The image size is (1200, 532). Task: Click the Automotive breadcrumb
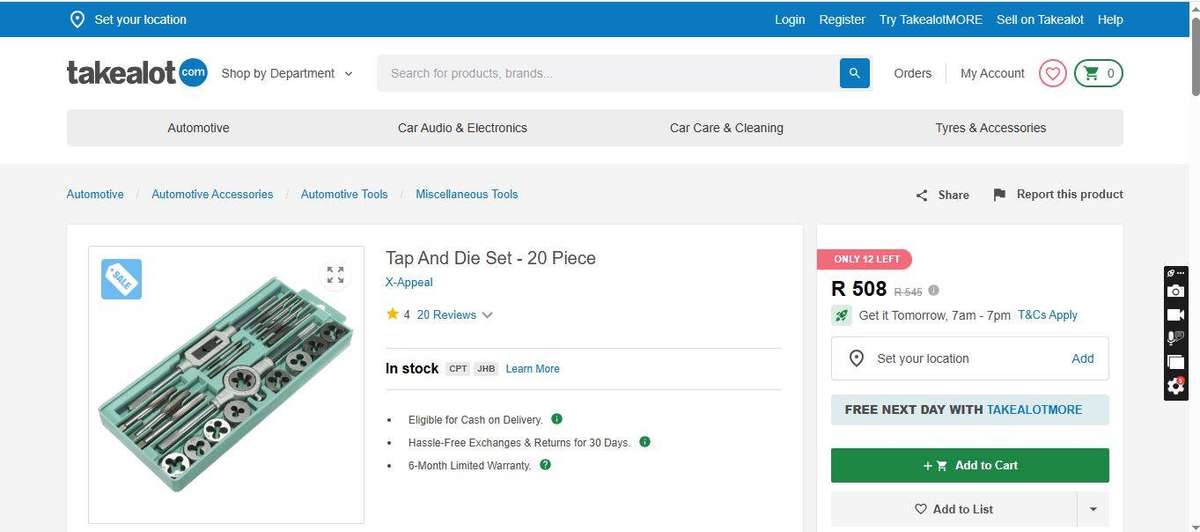pyautogui.click(x=95, y=194)
